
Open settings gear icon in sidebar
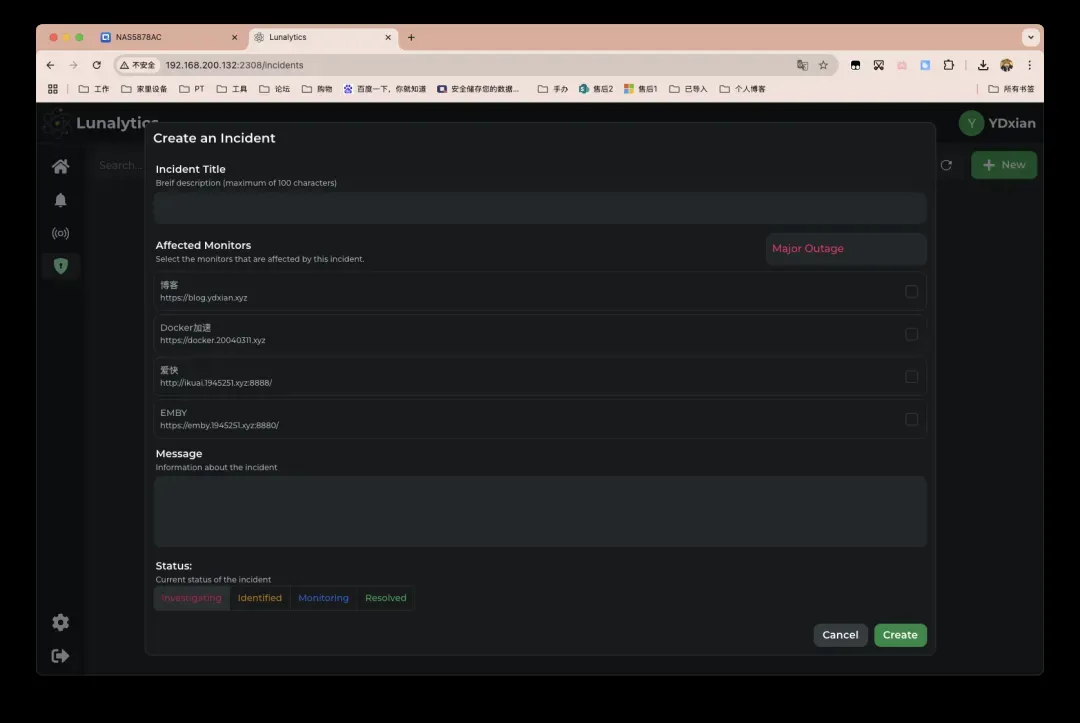pos(61,622)
